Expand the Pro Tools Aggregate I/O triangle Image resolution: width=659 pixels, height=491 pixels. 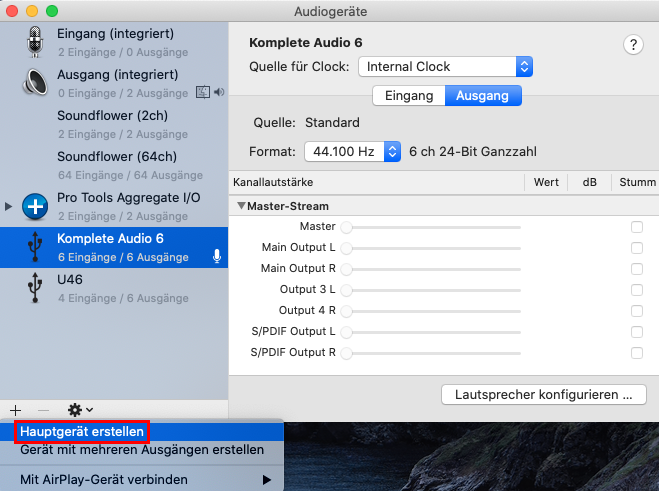8,206
